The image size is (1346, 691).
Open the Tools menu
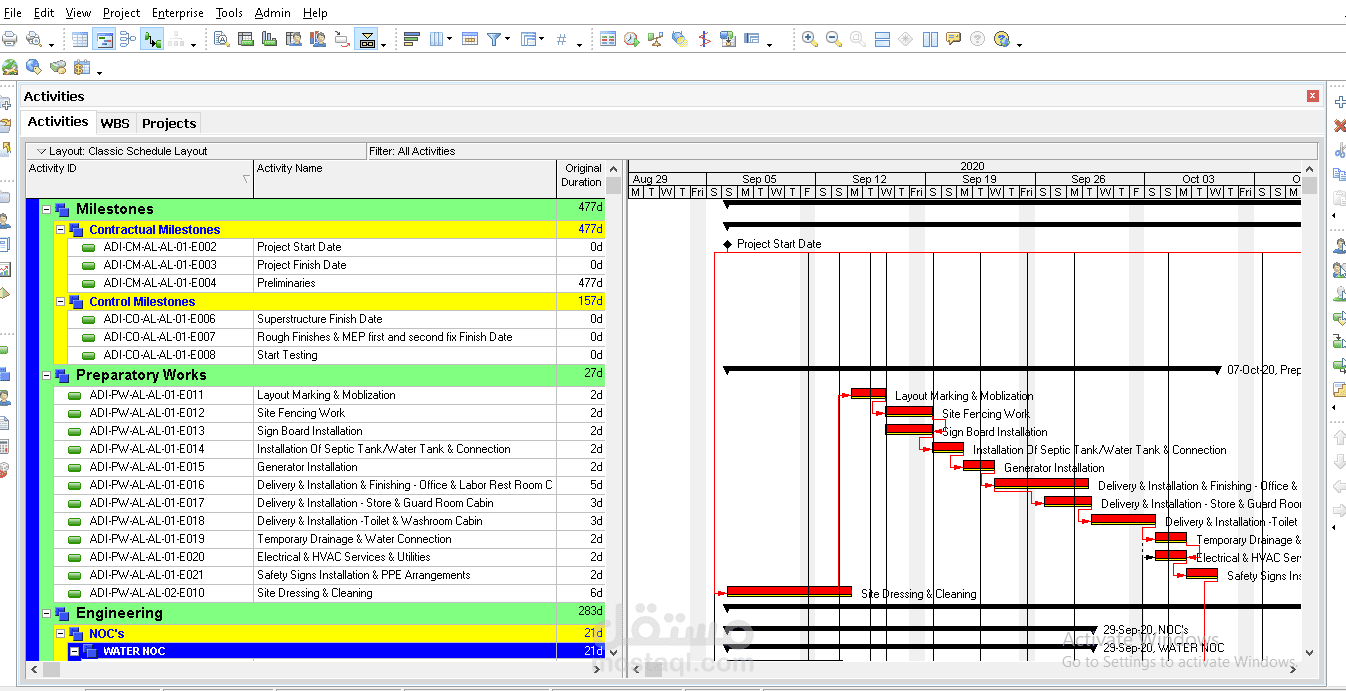(229, 13)
